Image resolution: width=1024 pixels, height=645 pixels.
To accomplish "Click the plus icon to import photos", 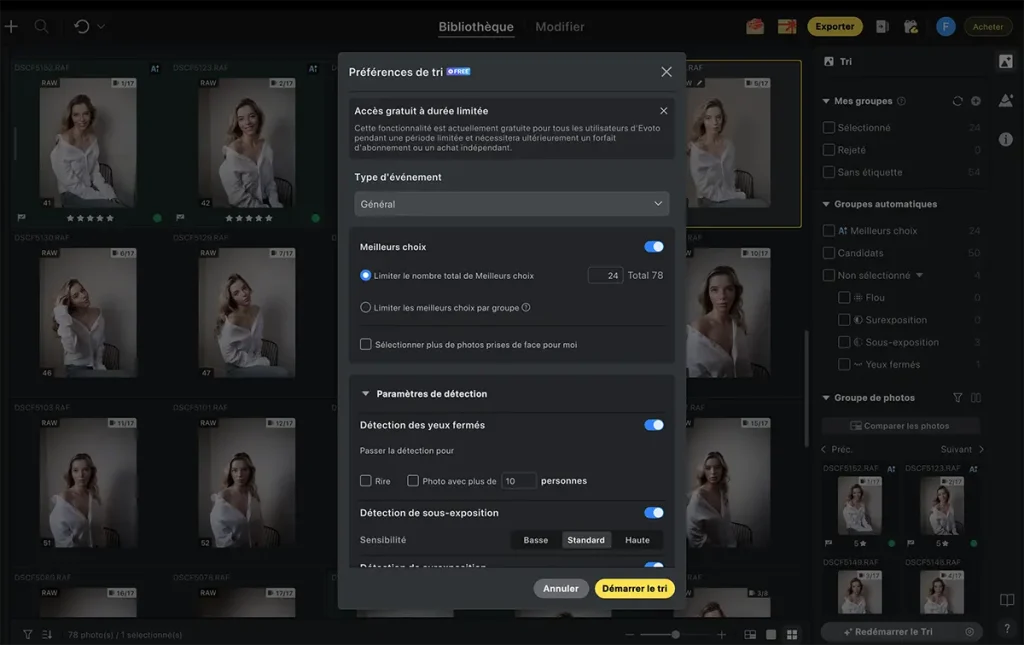I will pyautogui.click(x=11, y=27).
